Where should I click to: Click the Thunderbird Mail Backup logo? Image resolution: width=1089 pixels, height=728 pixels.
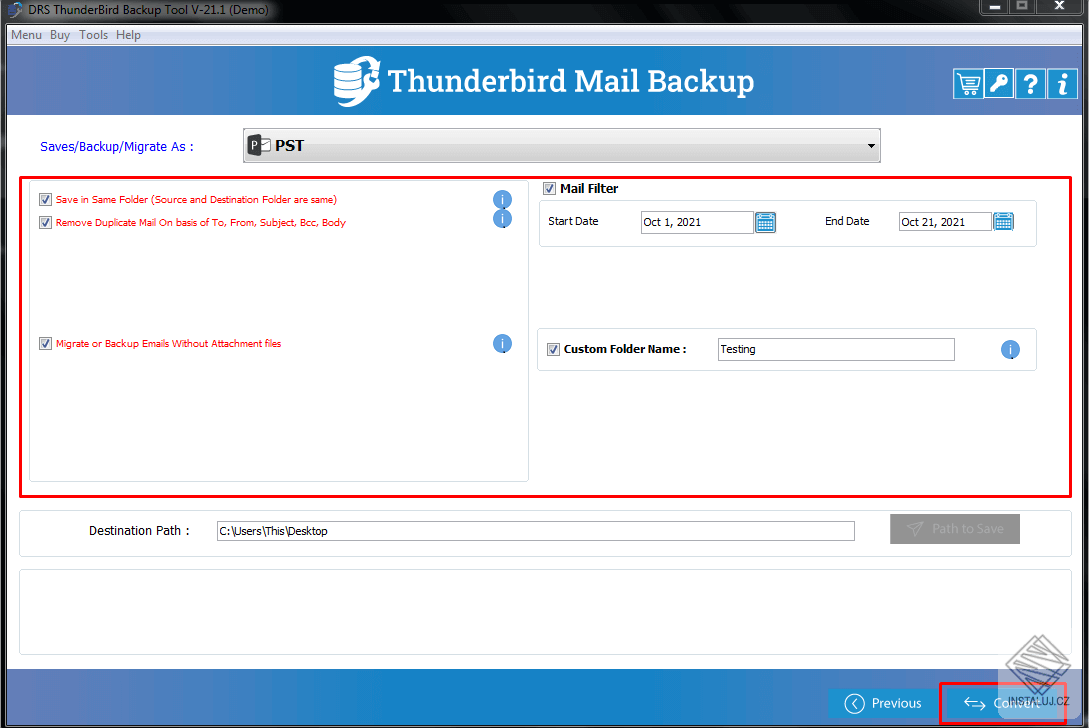pos(357,81)
